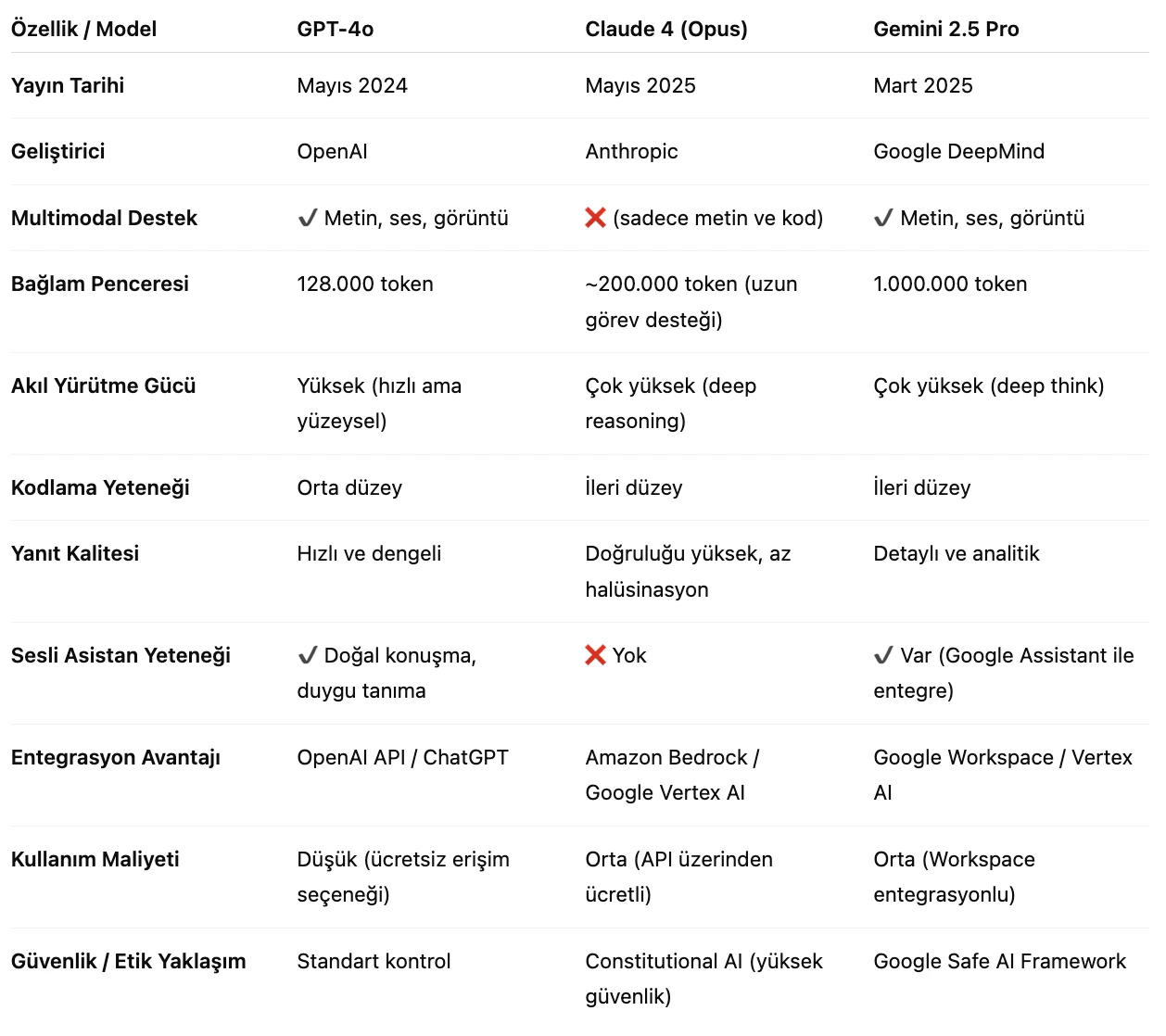Click the "Bağlam Penceresi" row label
The image size is (1166, 1036).
pos(100,284)
